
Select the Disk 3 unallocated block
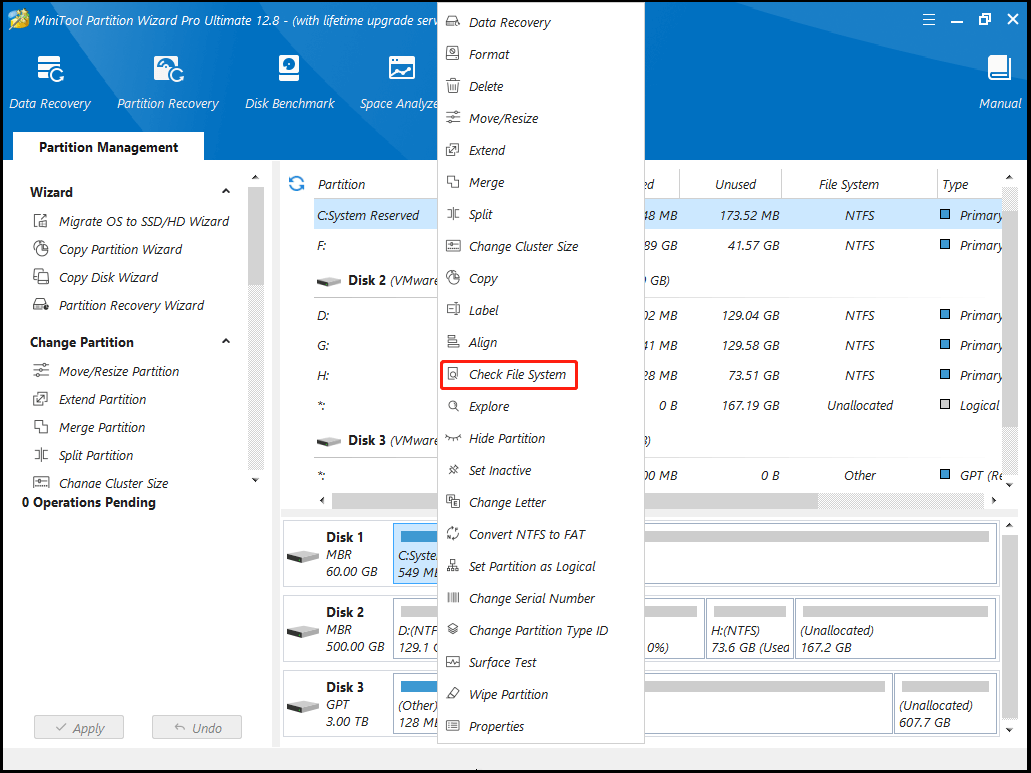point(944,704)
